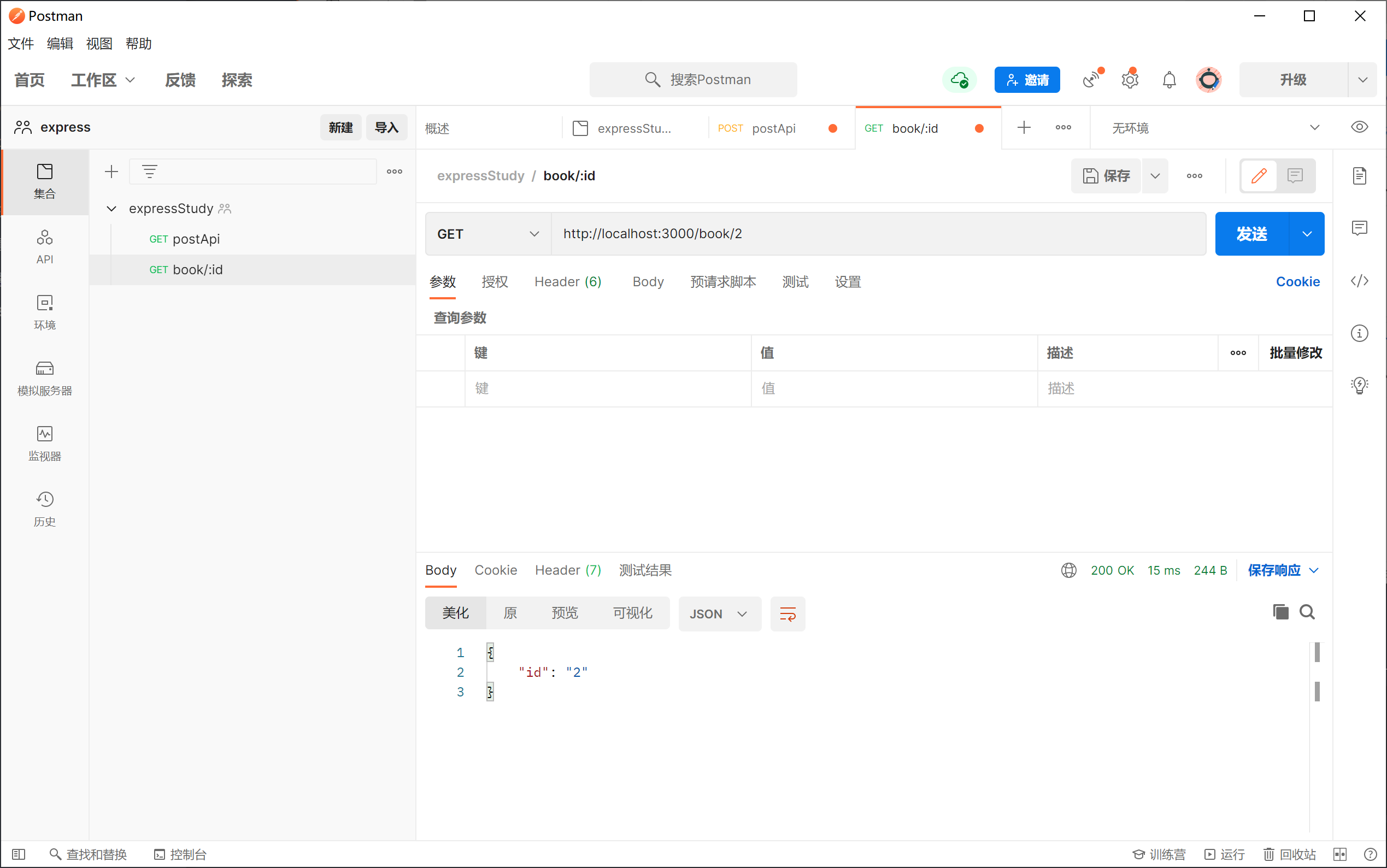
Task: Open the Collections (集合) sidebar panel
Action: coord(45,181)
